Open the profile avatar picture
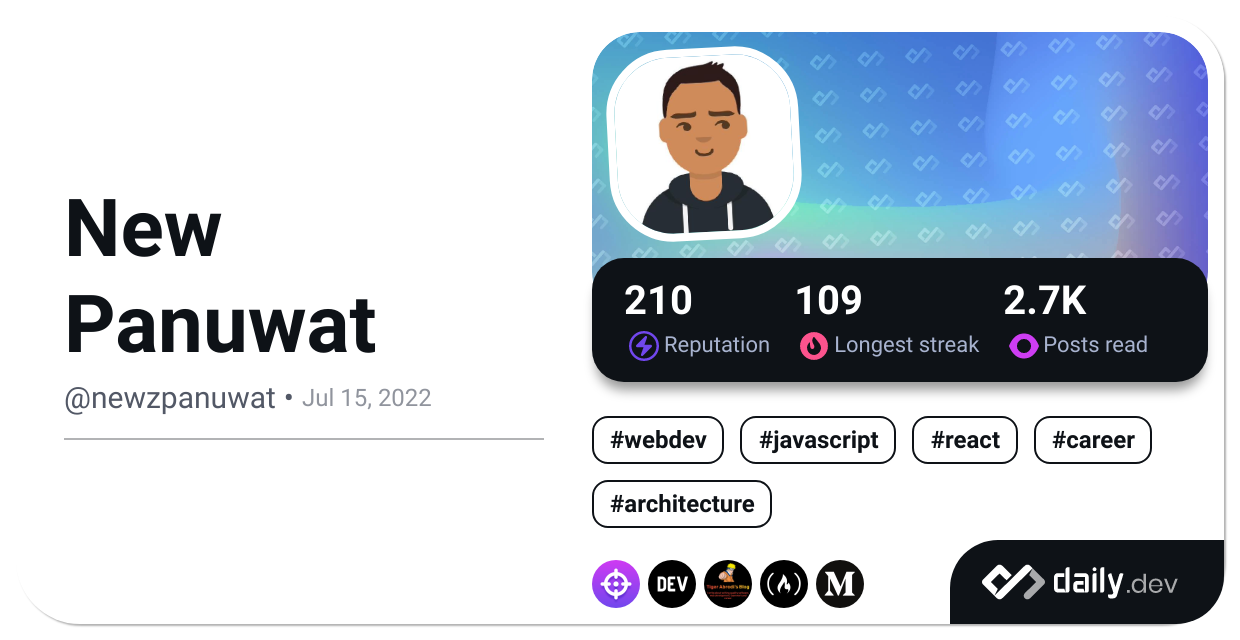This screenshot has height=640, width=1240. coord(706,143)
